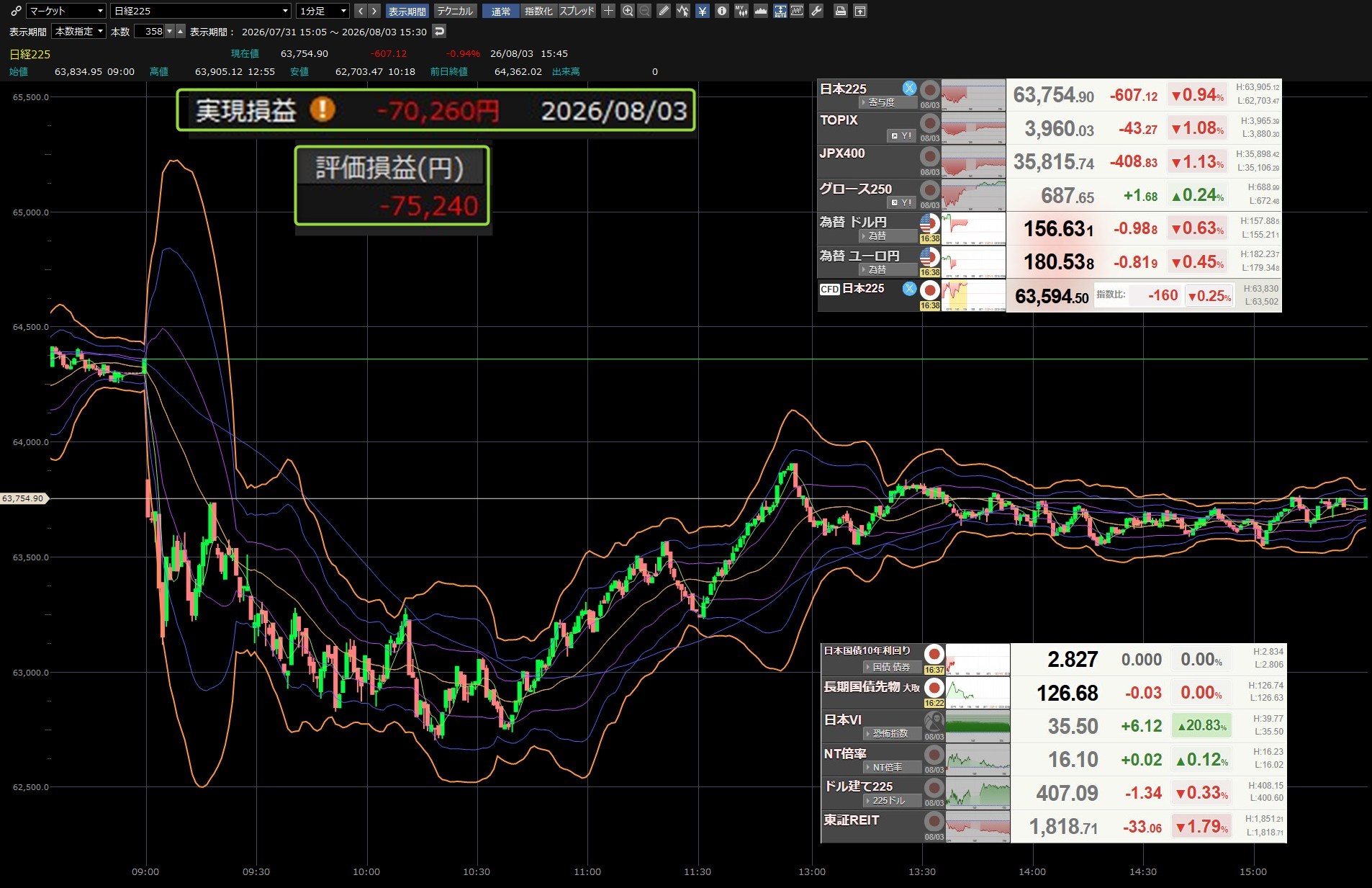Open the マーケット category dropdown
Screen dimensions: 1372x888
tap(66, 11)
